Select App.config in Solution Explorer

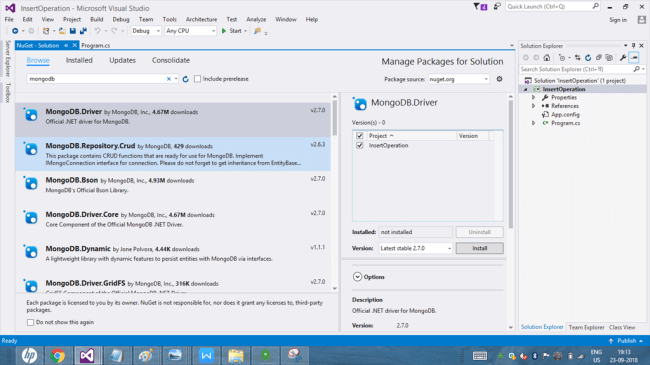click(x=565, y=114)
